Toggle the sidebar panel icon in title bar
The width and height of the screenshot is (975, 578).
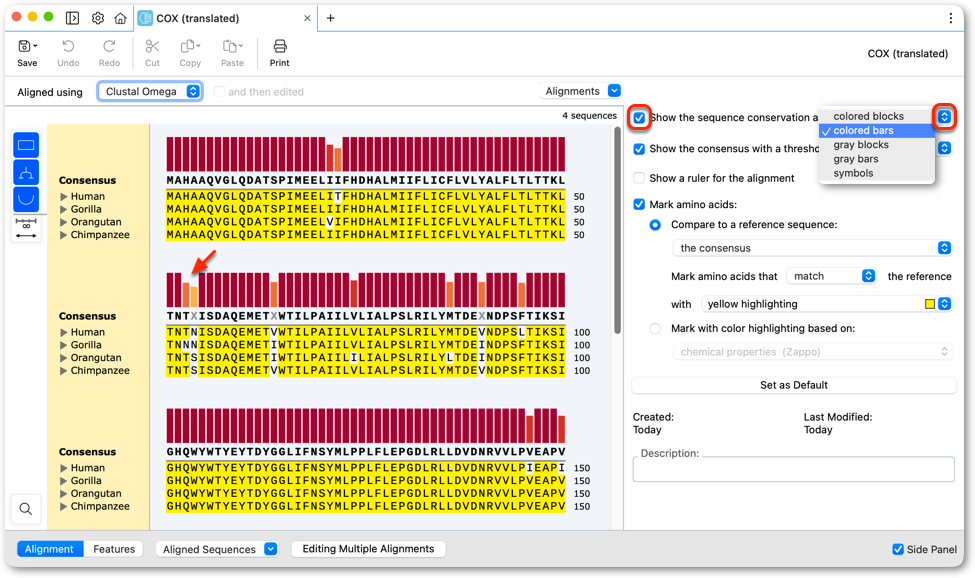[72, 18]
